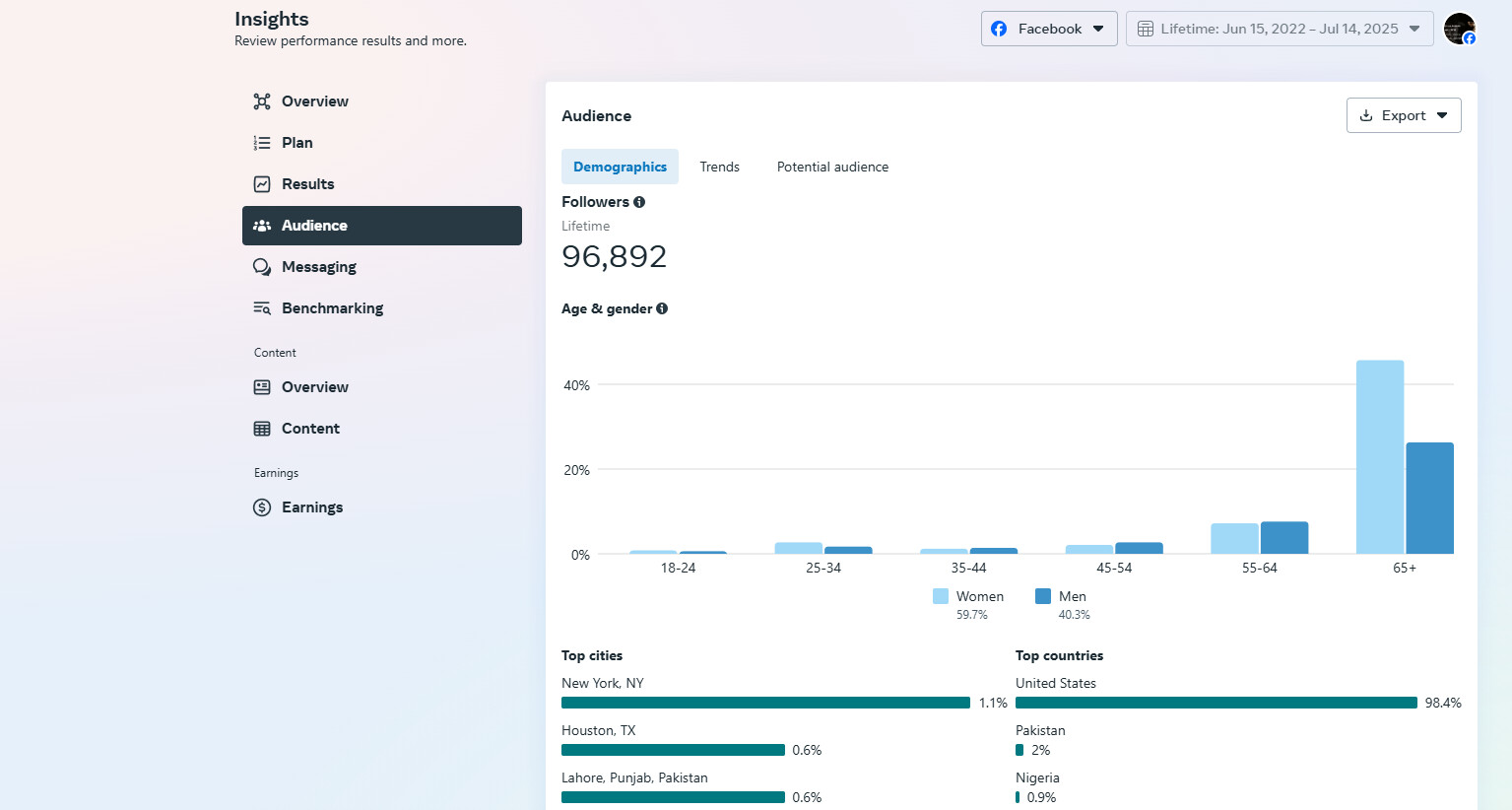
Task: Click the Content table grid icon
Action: click(x=262, y=429)
